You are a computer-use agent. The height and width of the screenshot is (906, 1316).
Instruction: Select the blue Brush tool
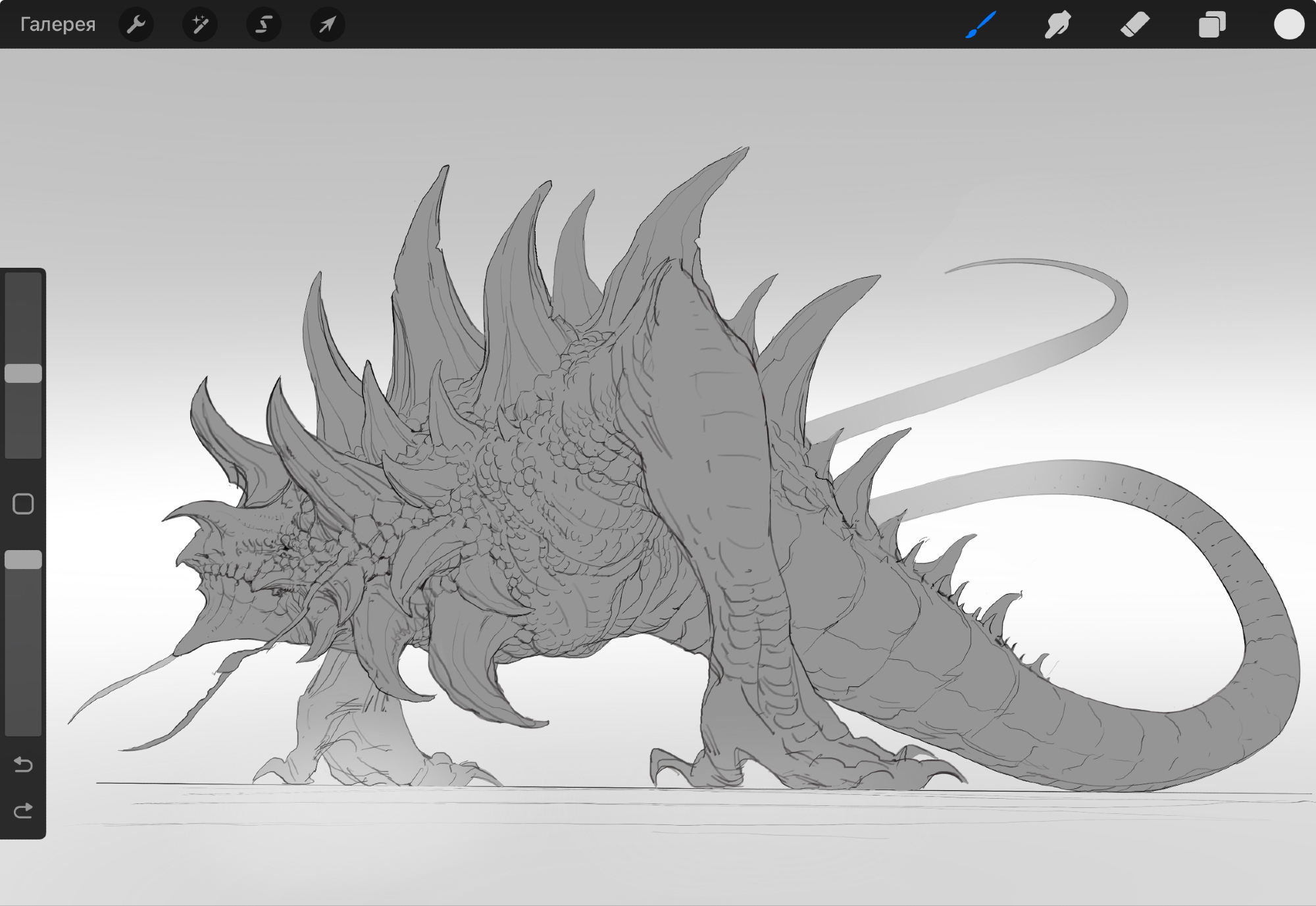980,24
